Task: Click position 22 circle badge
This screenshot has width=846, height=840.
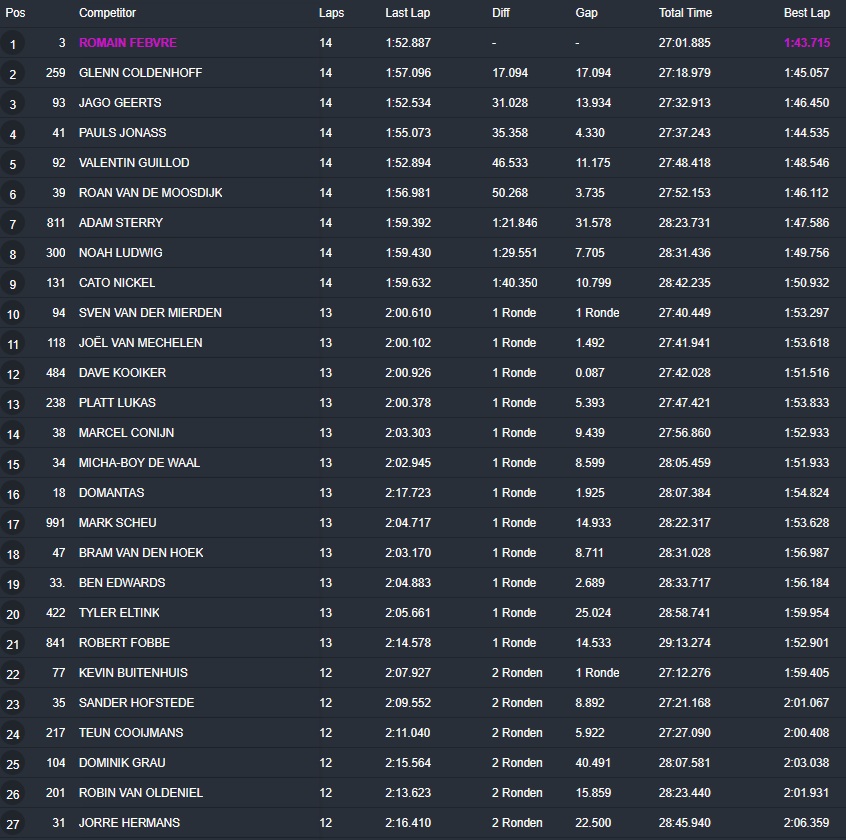Action: (x=13, y=674)
